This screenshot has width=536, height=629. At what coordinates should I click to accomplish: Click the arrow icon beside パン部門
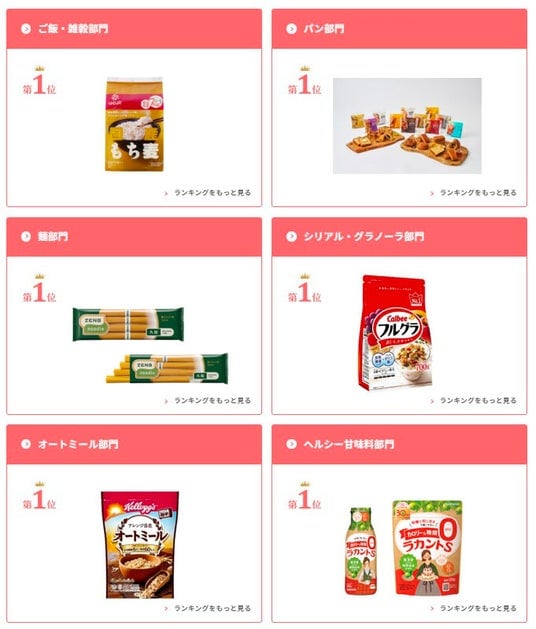(291, 29)
